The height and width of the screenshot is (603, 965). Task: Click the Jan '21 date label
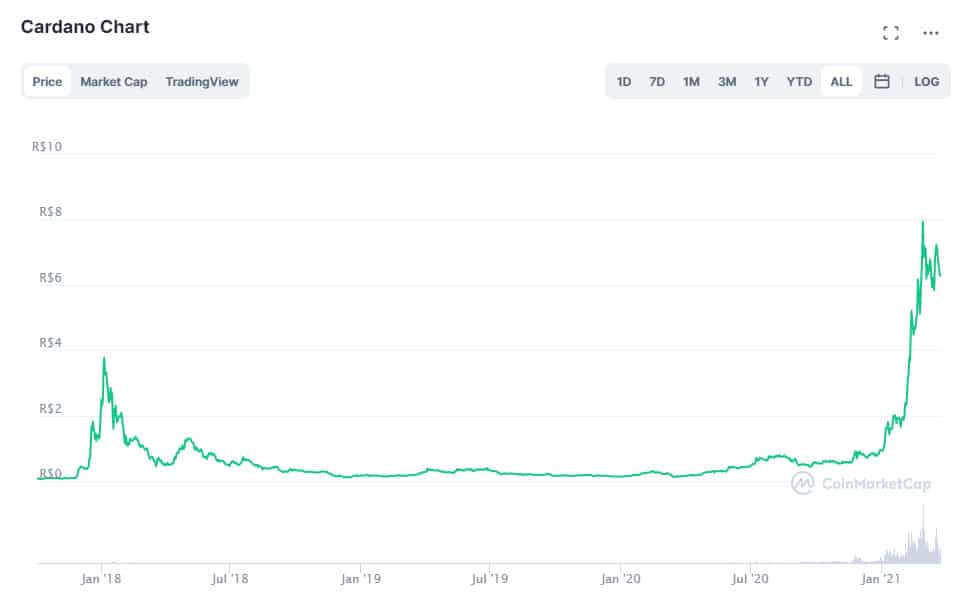point(880,579)
